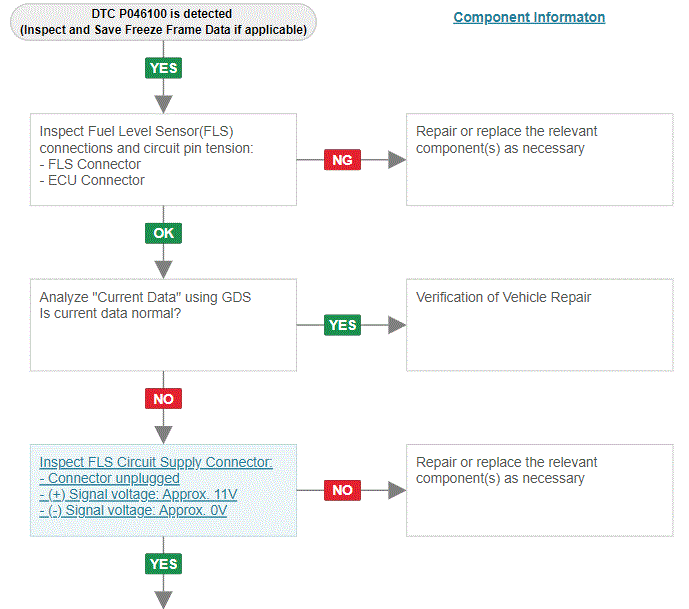This screenshot has height=609, width=689.
Task: Click the (+) Signal voltage Approx. 11V line
Action: [x=138, y=494]
